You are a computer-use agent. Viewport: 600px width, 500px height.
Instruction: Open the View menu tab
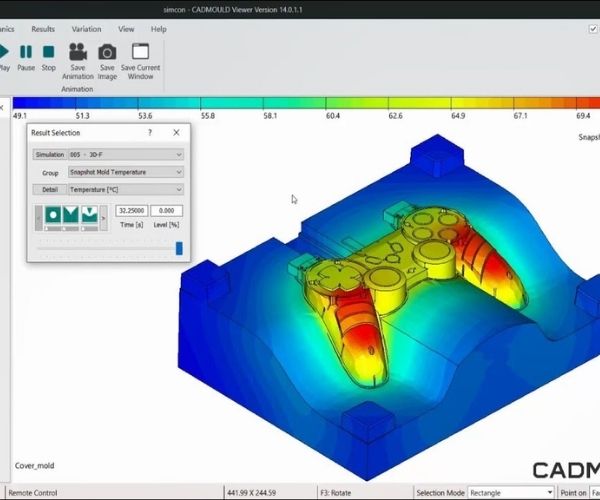point(126,29)
